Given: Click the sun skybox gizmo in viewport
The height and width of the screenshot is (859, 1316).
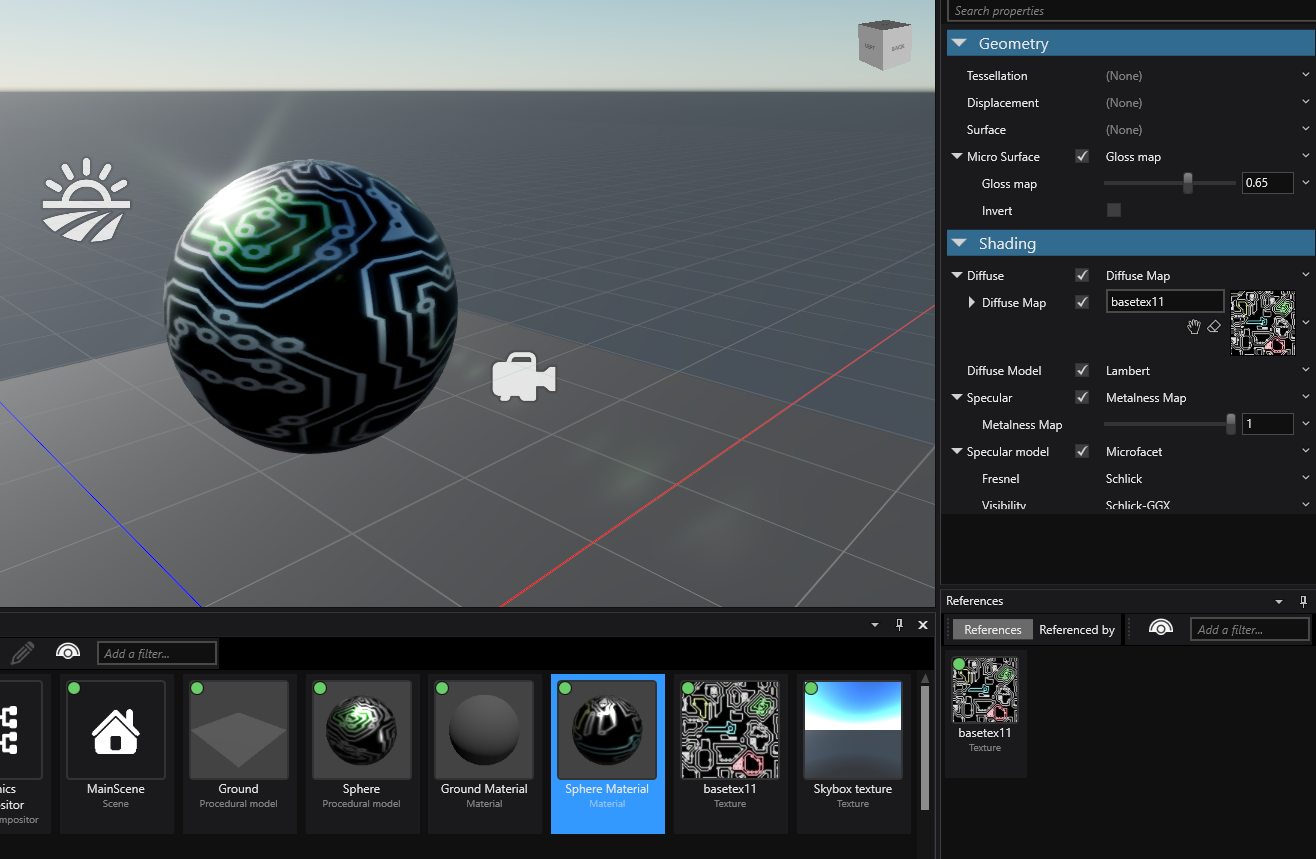Looking at the screenshot, I should tap(86, 200).
